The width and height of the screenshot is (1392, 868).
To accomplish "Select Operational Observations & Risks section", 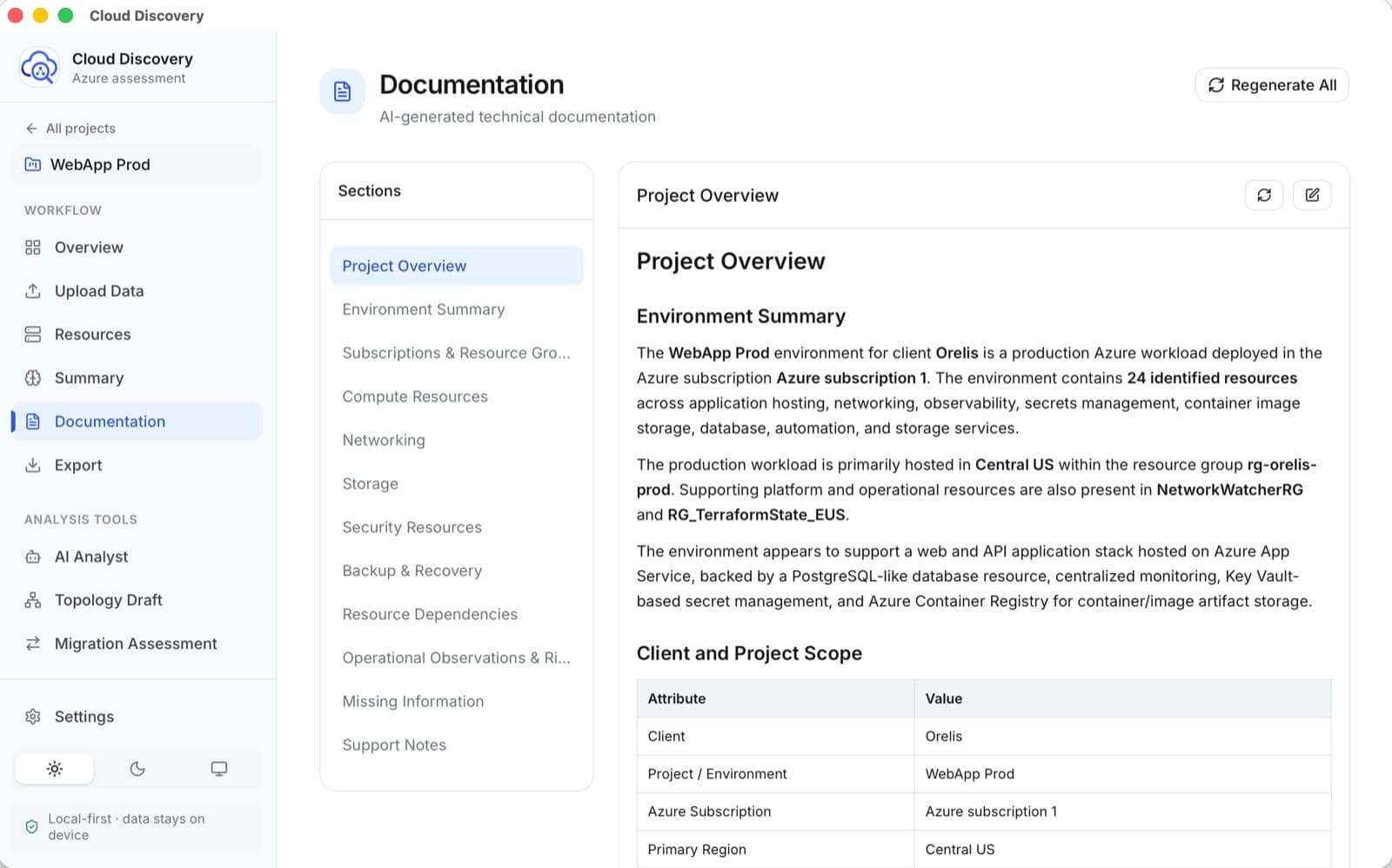I will point(457,658).
